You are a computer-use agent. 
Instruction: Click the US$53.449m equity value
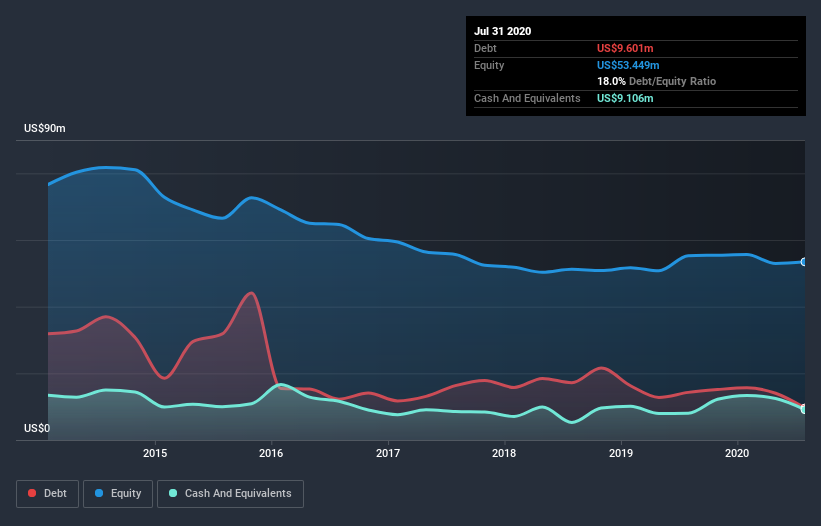(628, 65)
